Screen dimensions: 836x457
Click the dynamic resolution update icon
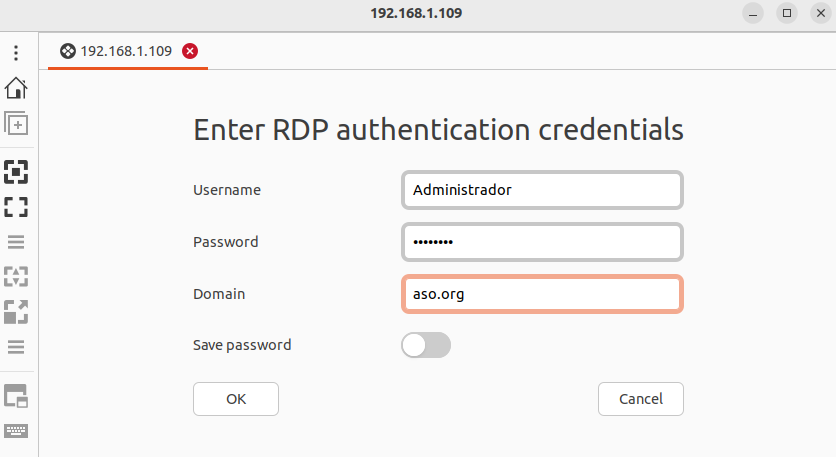pyautogui.click(x=16, y=277)
